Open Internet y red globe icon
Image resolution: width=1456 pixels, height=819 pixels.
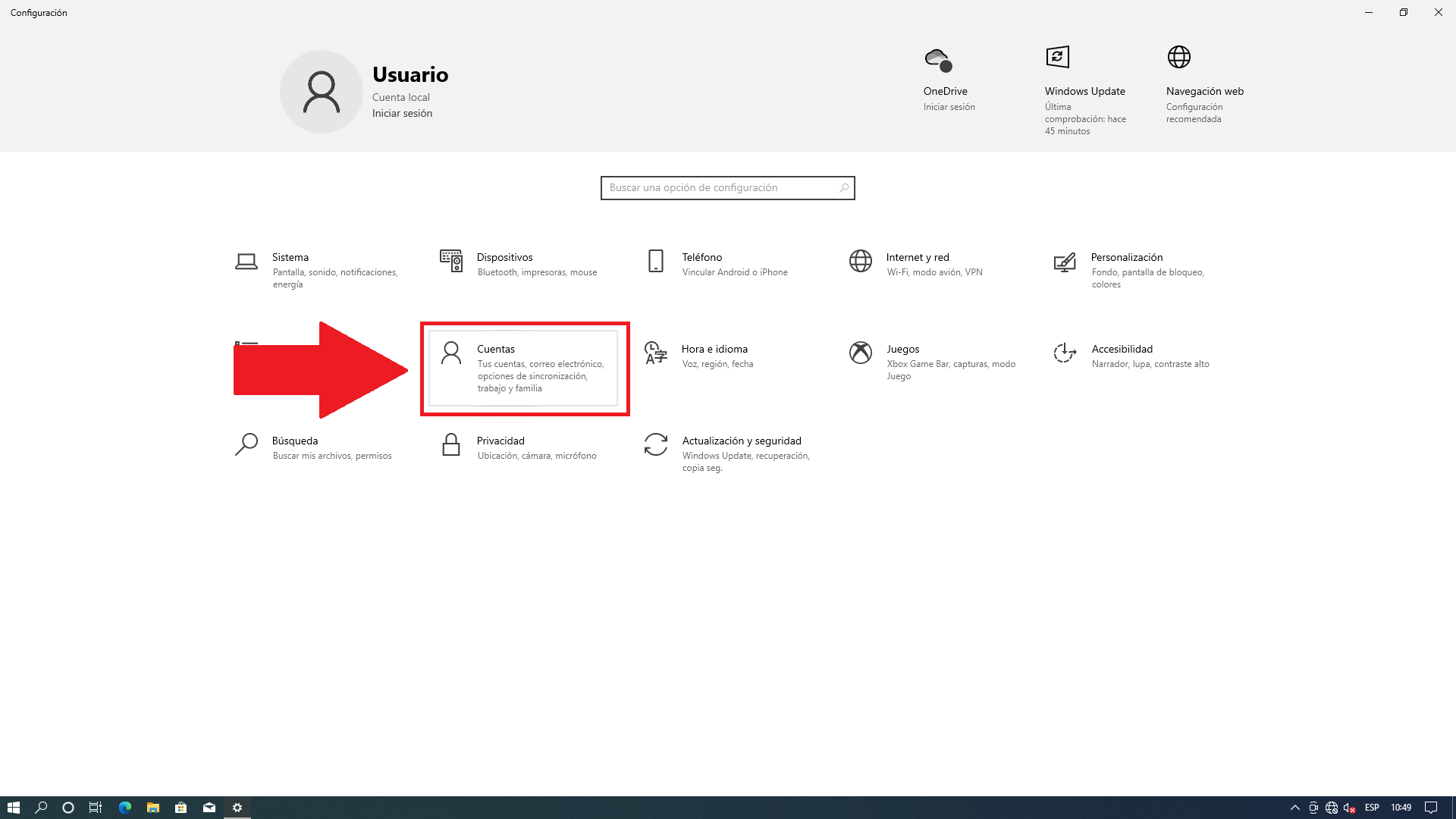coord(861,261)
